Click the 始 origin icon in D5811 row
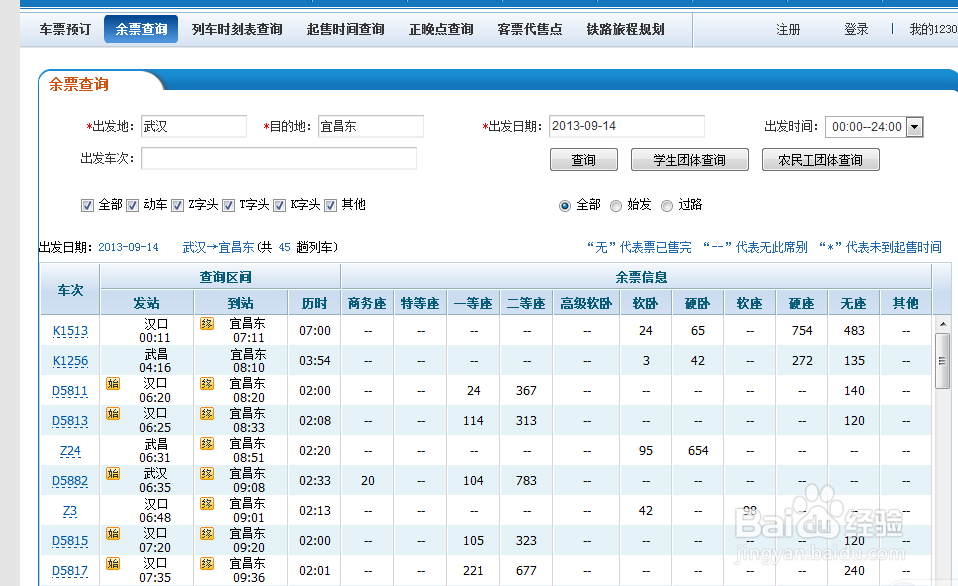 [x=113, y=384]
